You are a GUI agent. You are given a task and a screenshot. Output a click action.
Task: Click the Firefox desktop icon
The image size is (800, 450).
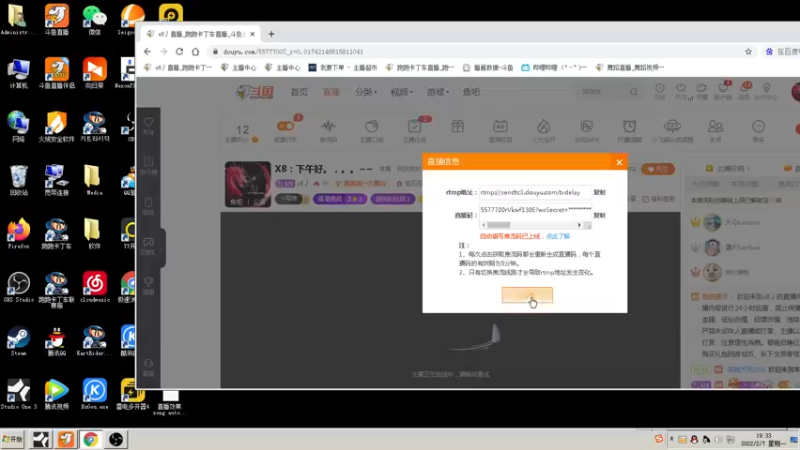pos(18,233)
